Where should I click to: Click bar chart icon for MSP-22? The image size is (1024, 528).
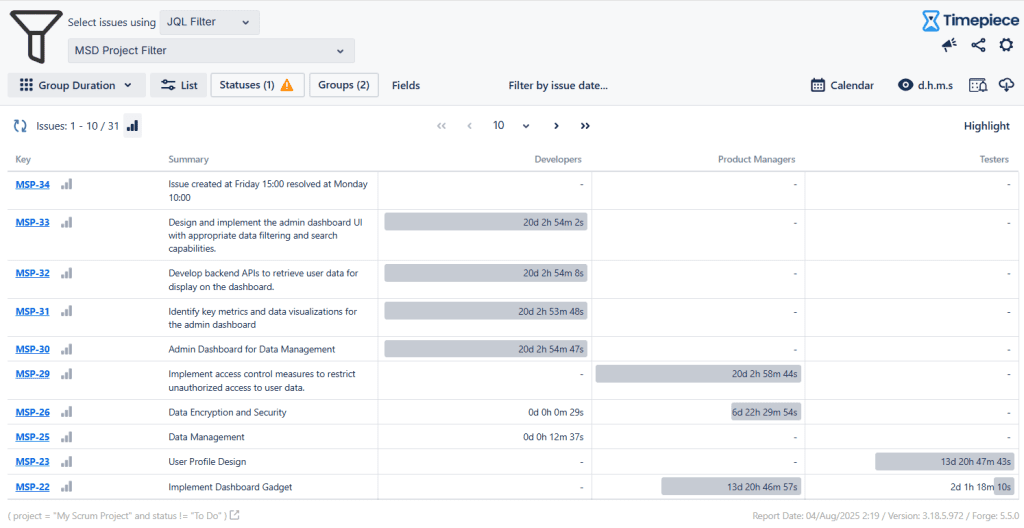(67, 486)
